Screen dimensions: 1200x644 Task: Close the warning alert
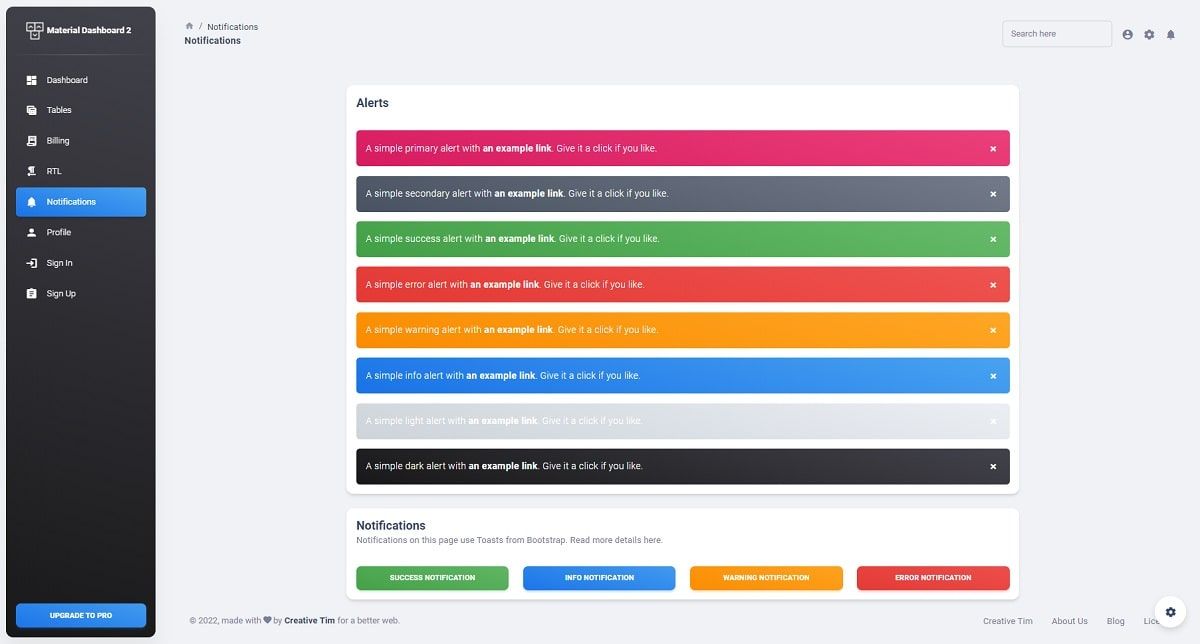pyautogui.click(x=993, y=330)
